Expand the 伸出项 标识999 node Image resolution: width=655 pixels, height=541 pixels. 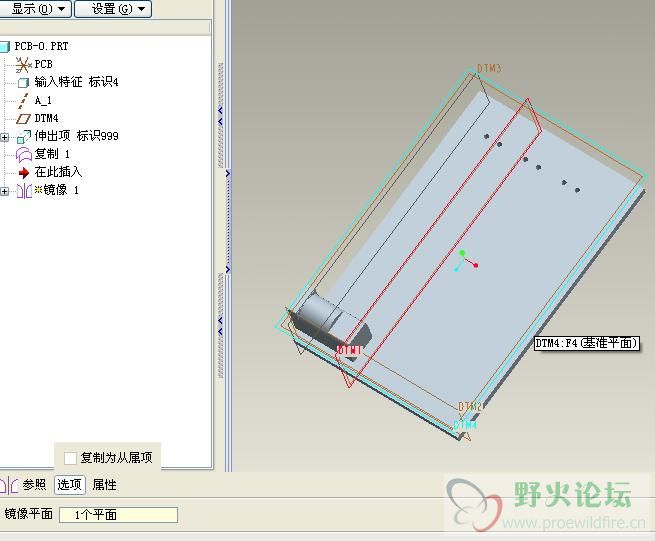(x=5, y=137)
